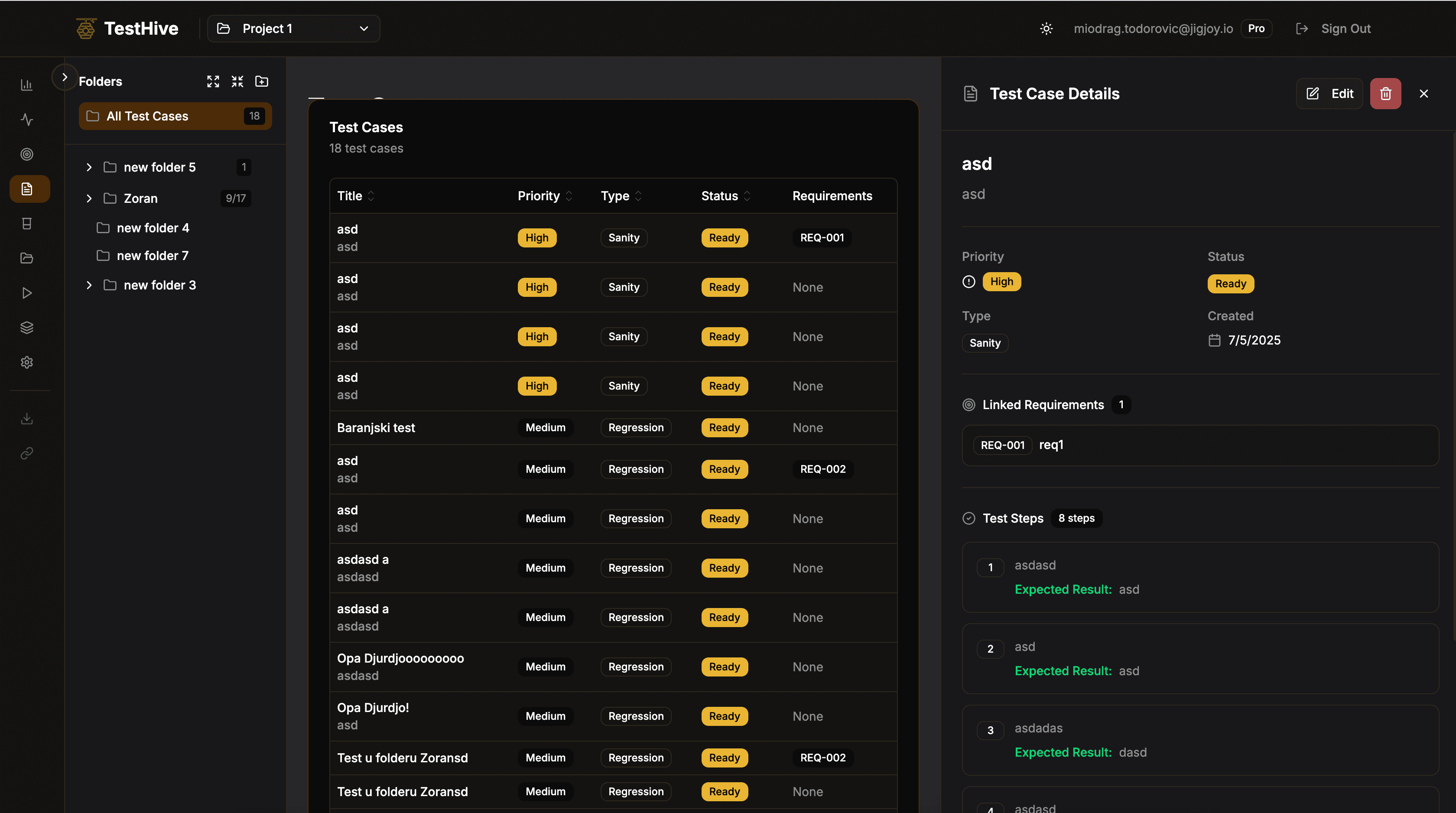Expand all folders with the expand arrows icon

(x=213, y=81)
